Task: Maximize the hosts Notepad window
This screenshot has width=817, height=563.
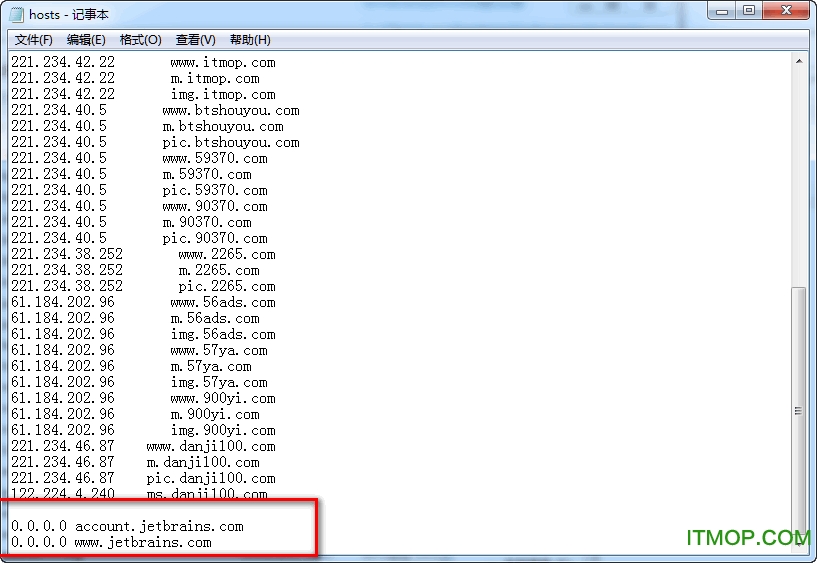Action: 749,11
